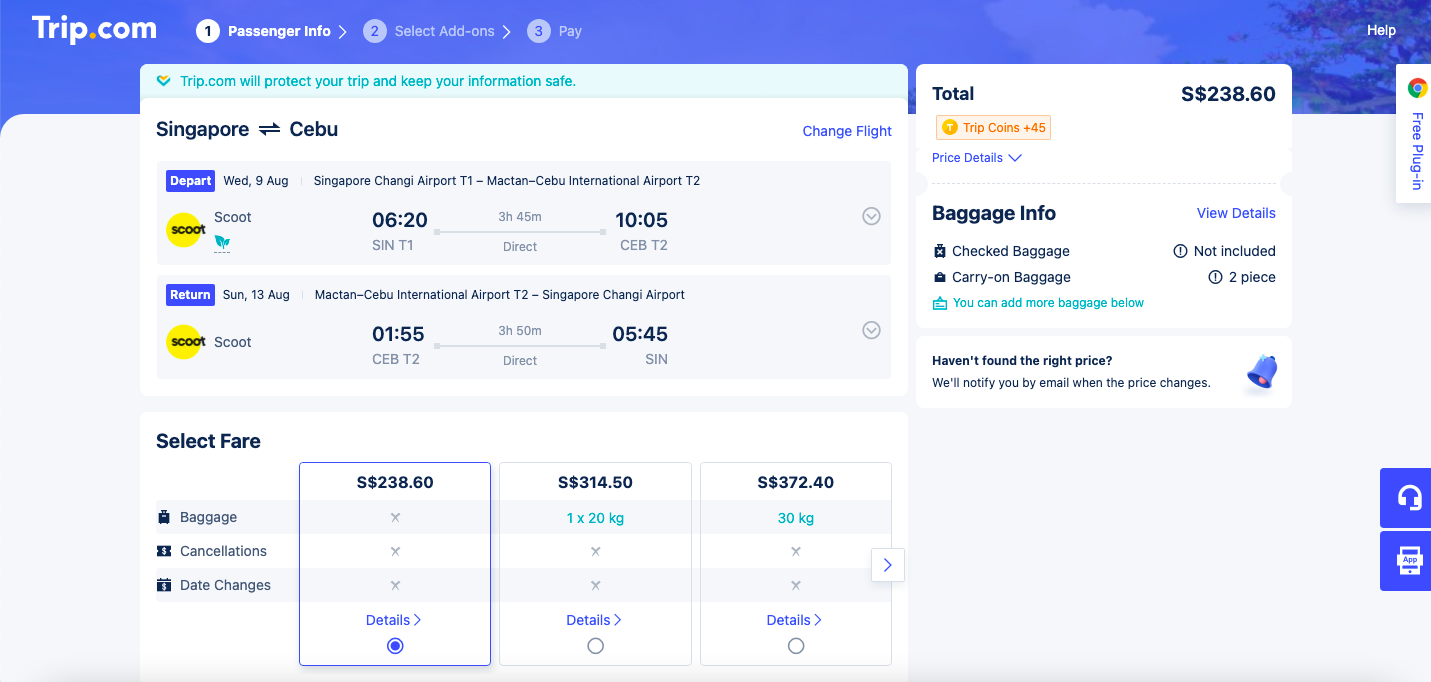Viewport: 1431px width, 682px height.
Task: Expand the depart flight details chevron
Action: click(872, 216)
